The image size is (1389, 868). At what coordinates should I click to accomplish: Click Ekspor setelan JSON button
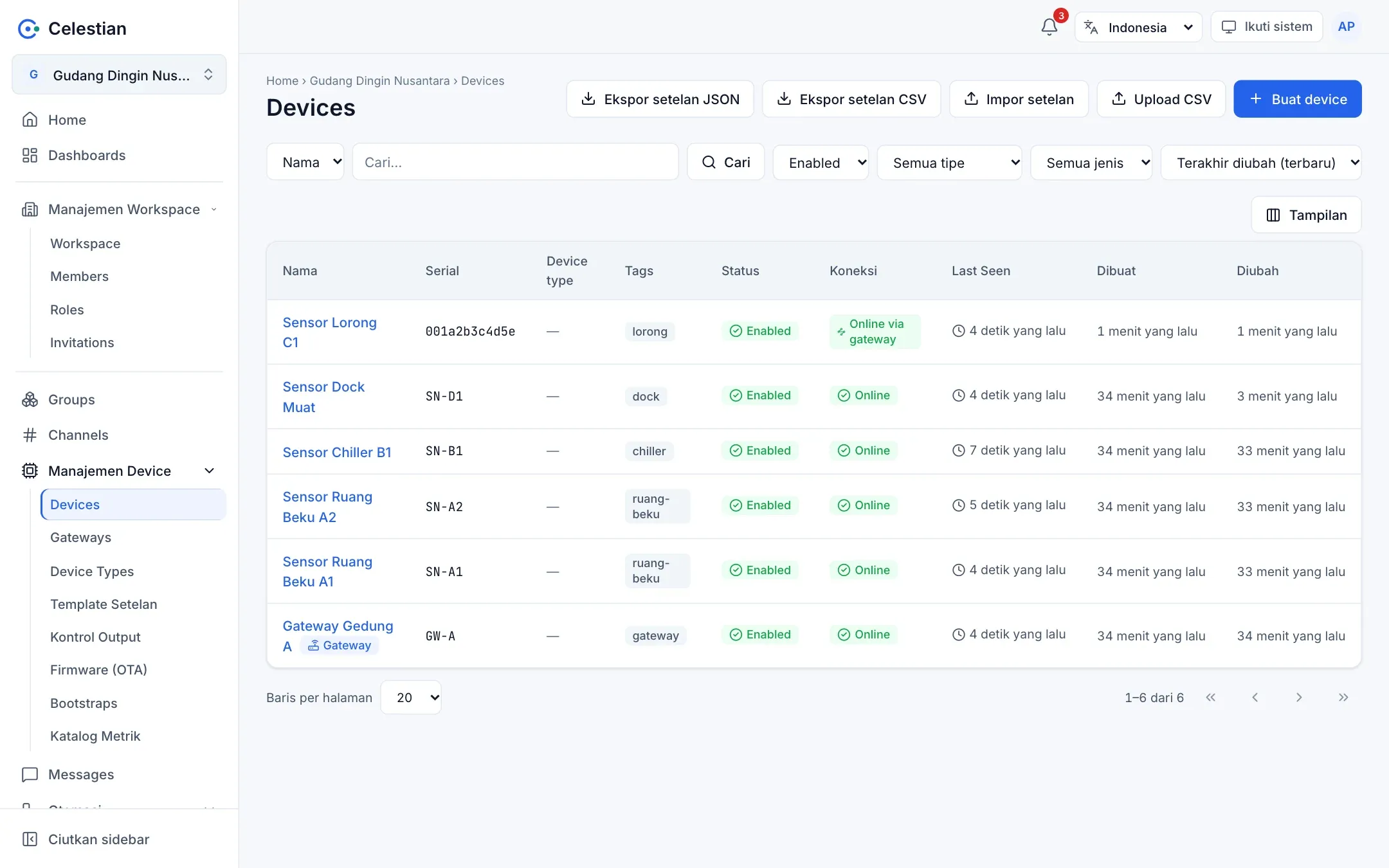click(660, 99)
